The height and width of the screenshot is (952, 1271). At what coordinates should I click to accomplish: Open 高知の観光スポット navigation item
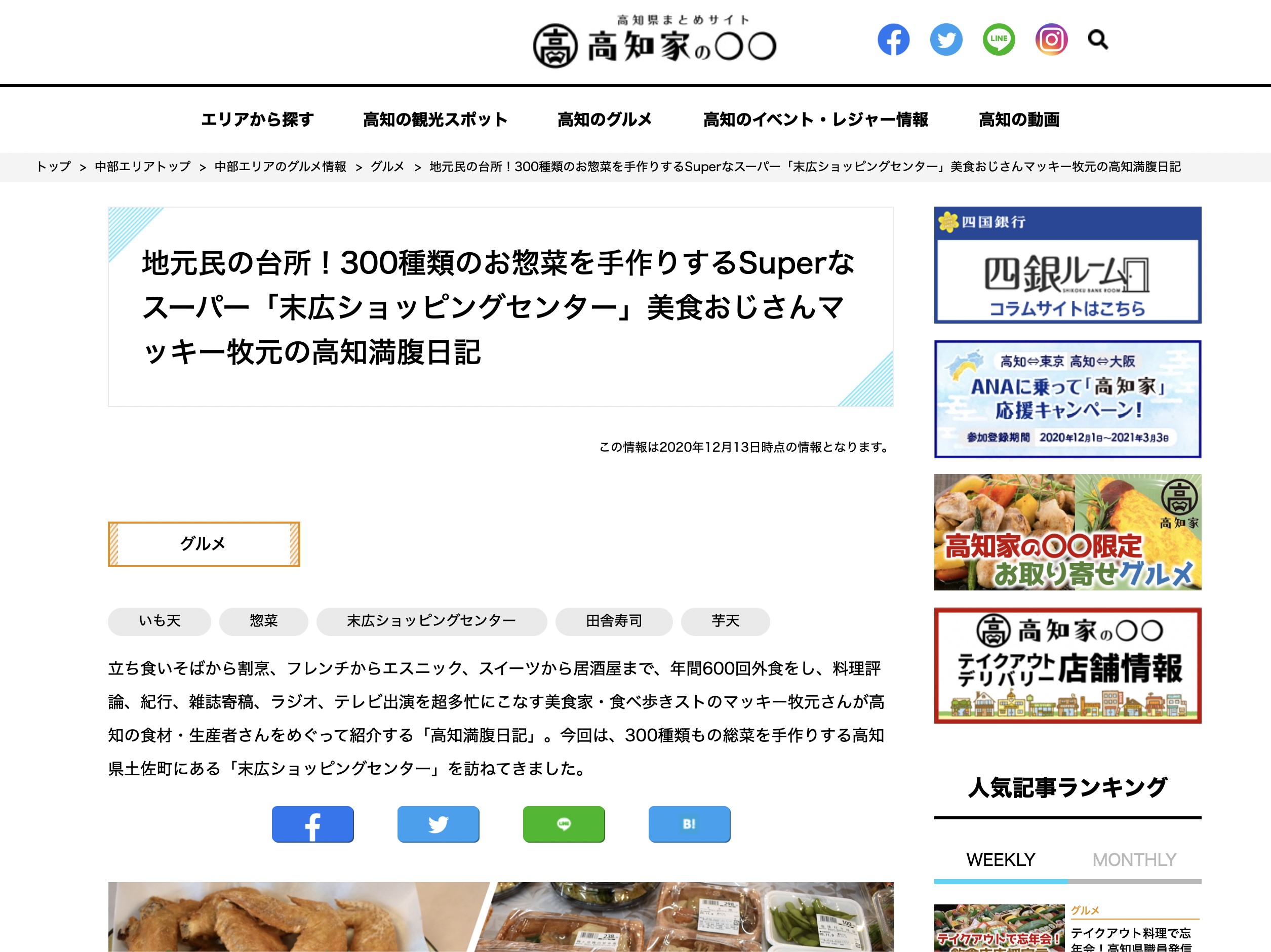tap(435, 120)
